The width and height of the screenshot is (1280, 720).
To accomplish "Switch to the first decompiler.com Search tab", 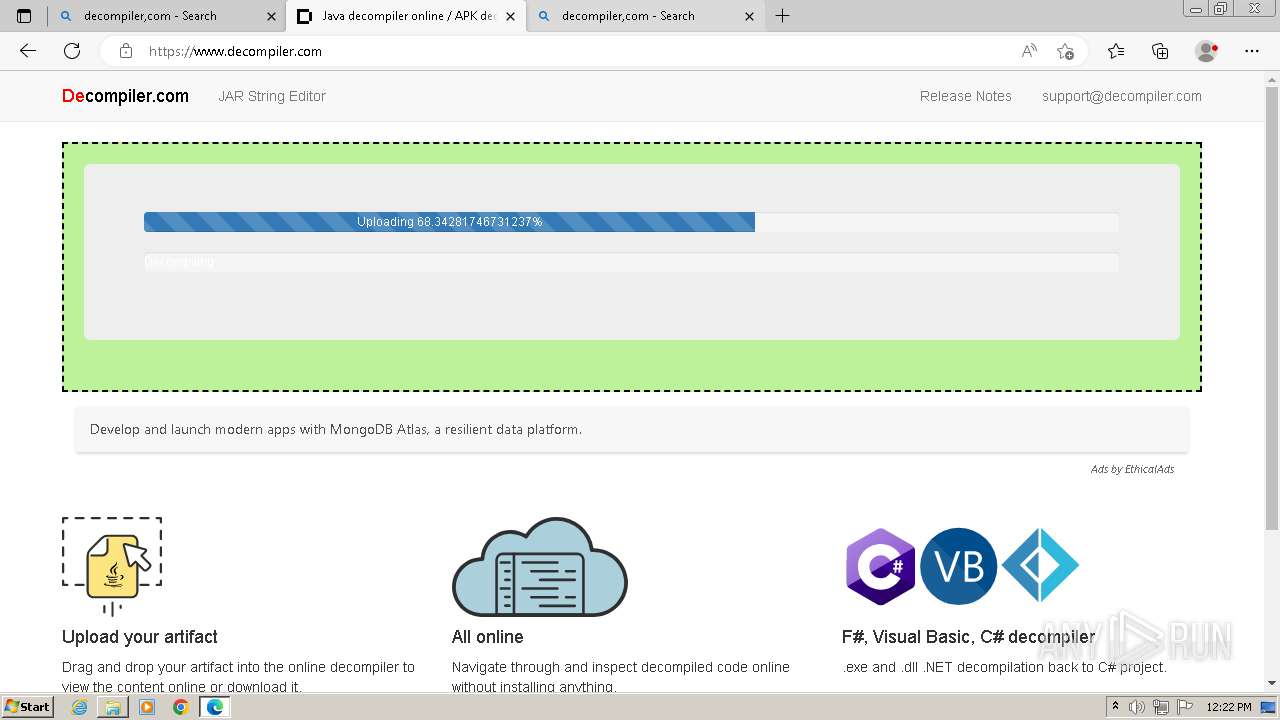I will (x=167, y=16).
